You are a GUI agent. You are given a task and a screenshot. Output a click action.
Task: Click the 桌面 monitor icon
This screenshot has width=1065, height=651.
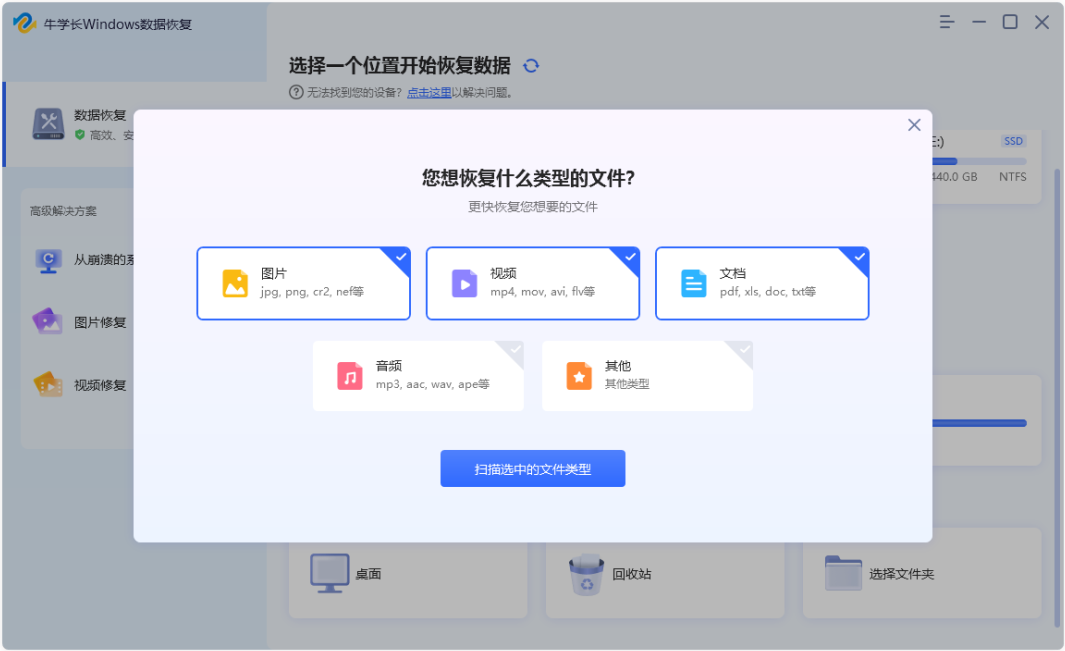[328, 571]
